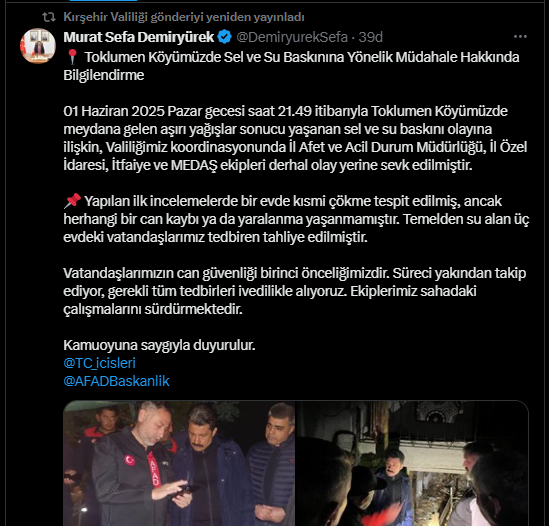
Task: Open the right nighttime flood photo
Action: 412,463
